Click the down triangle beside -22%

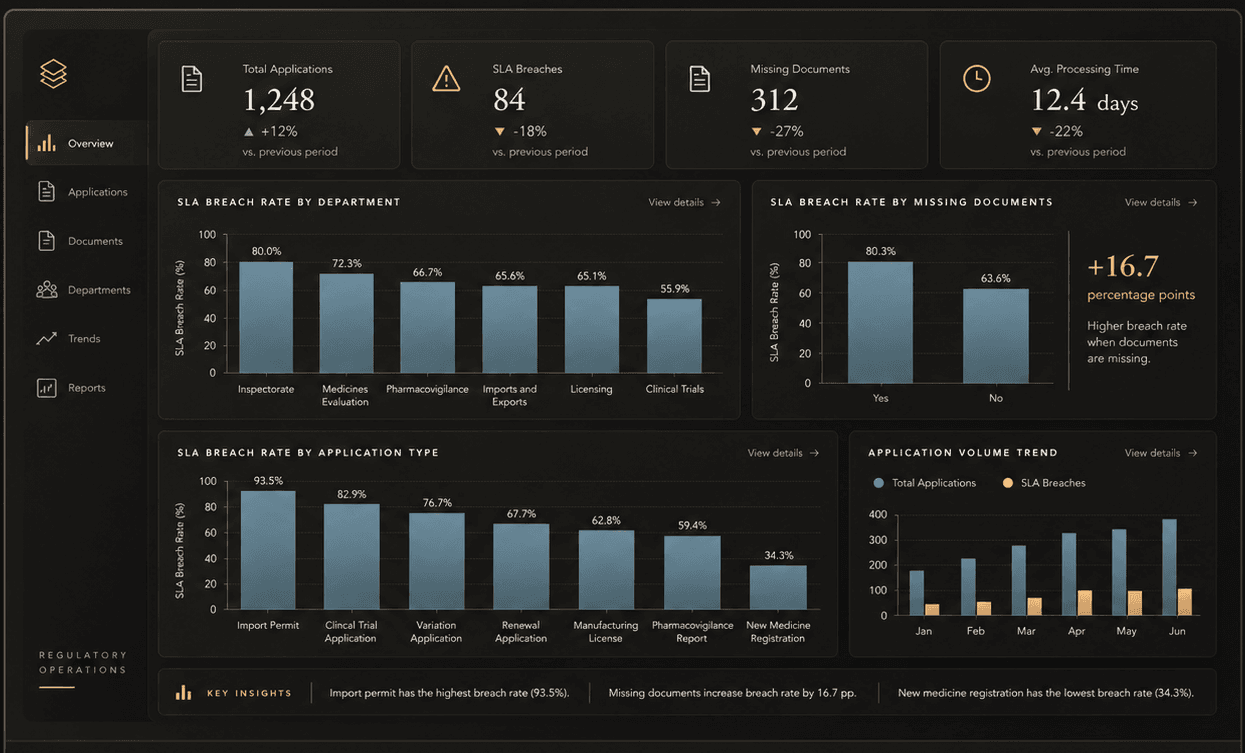click(1037, 131)
